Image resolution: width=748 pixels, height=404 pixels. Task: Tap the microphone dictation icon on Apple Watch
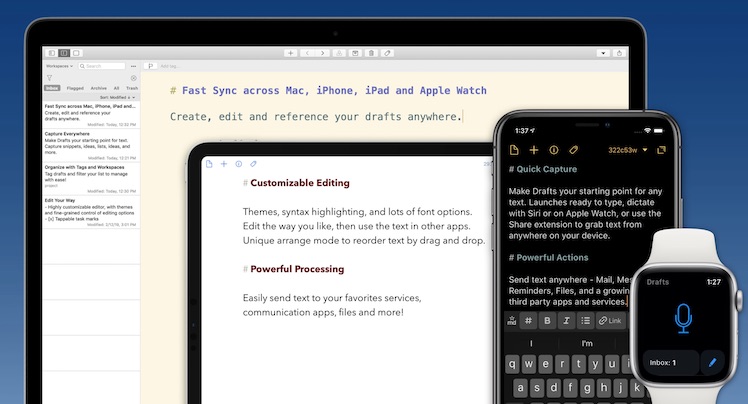tap(683, 317)
